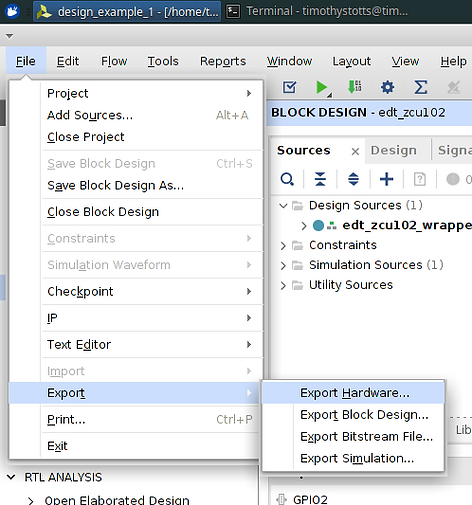Image resolution: width=472 pixels, height=505 pixels.
Task: Expand all in the Sources panel
Action: pos(353,179)
